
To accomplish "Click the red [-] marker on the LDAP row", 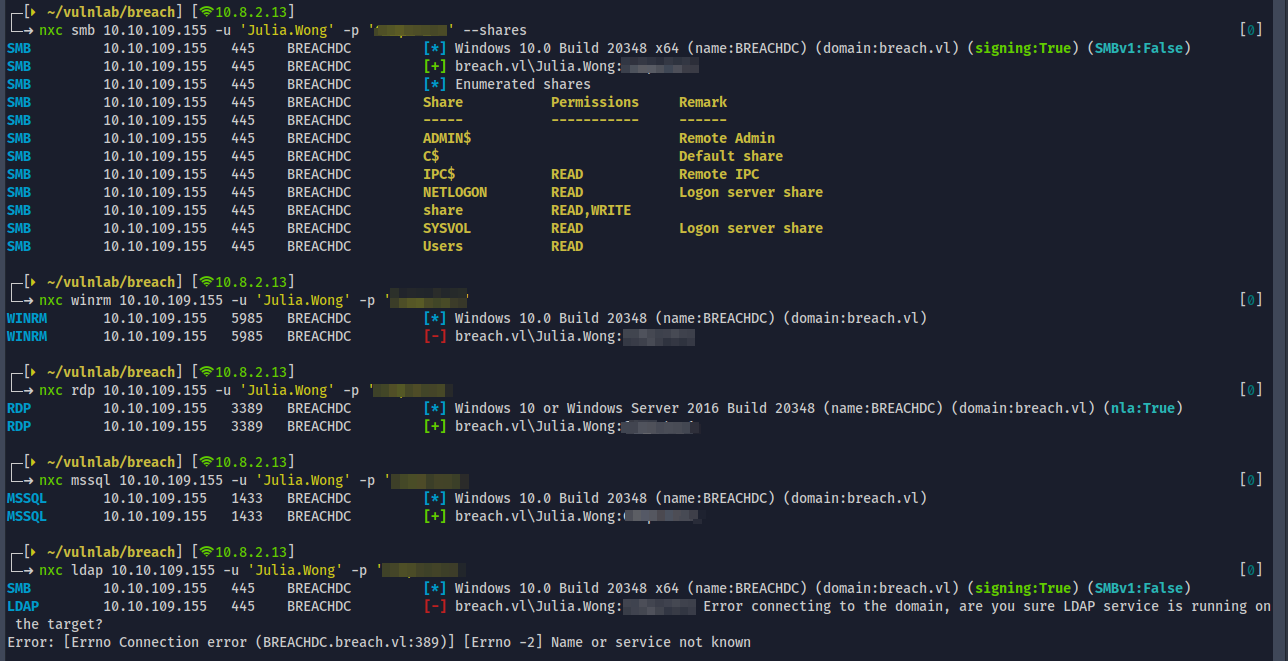I will 435,606.
